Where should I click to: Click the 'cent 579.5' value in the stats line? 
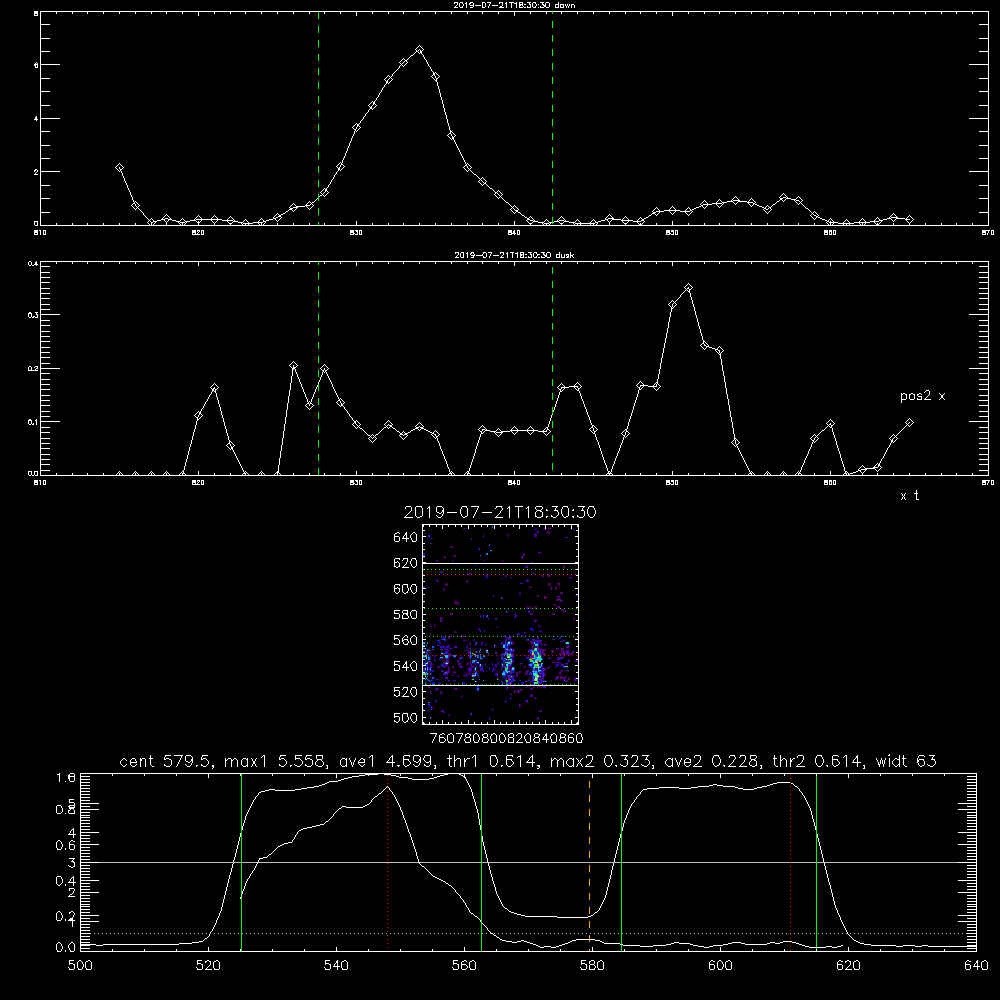click(166, 761)
